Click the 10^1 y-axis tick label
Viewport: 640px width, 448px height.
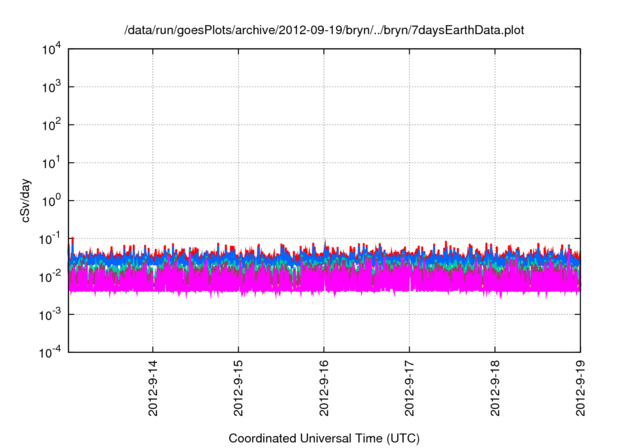click(52, 163)
